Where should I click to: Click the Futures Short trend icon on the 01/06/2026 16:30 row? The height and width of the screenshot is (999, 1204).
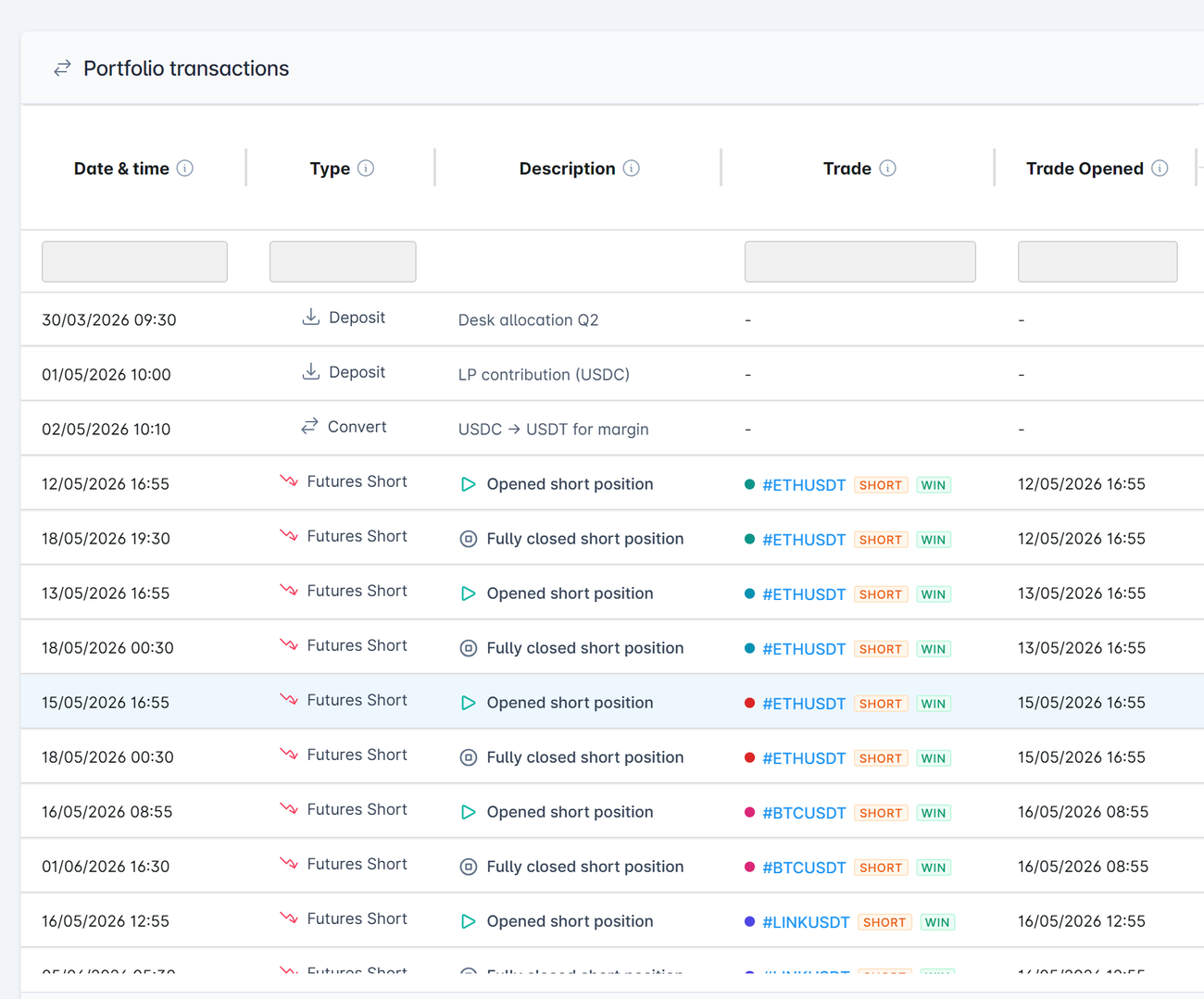click(289, 863)
